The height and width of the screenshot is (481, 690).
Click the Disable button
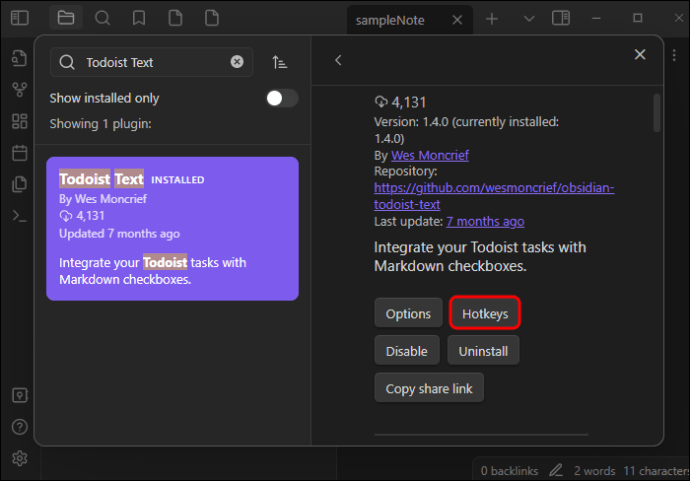(x=407, y=351)
